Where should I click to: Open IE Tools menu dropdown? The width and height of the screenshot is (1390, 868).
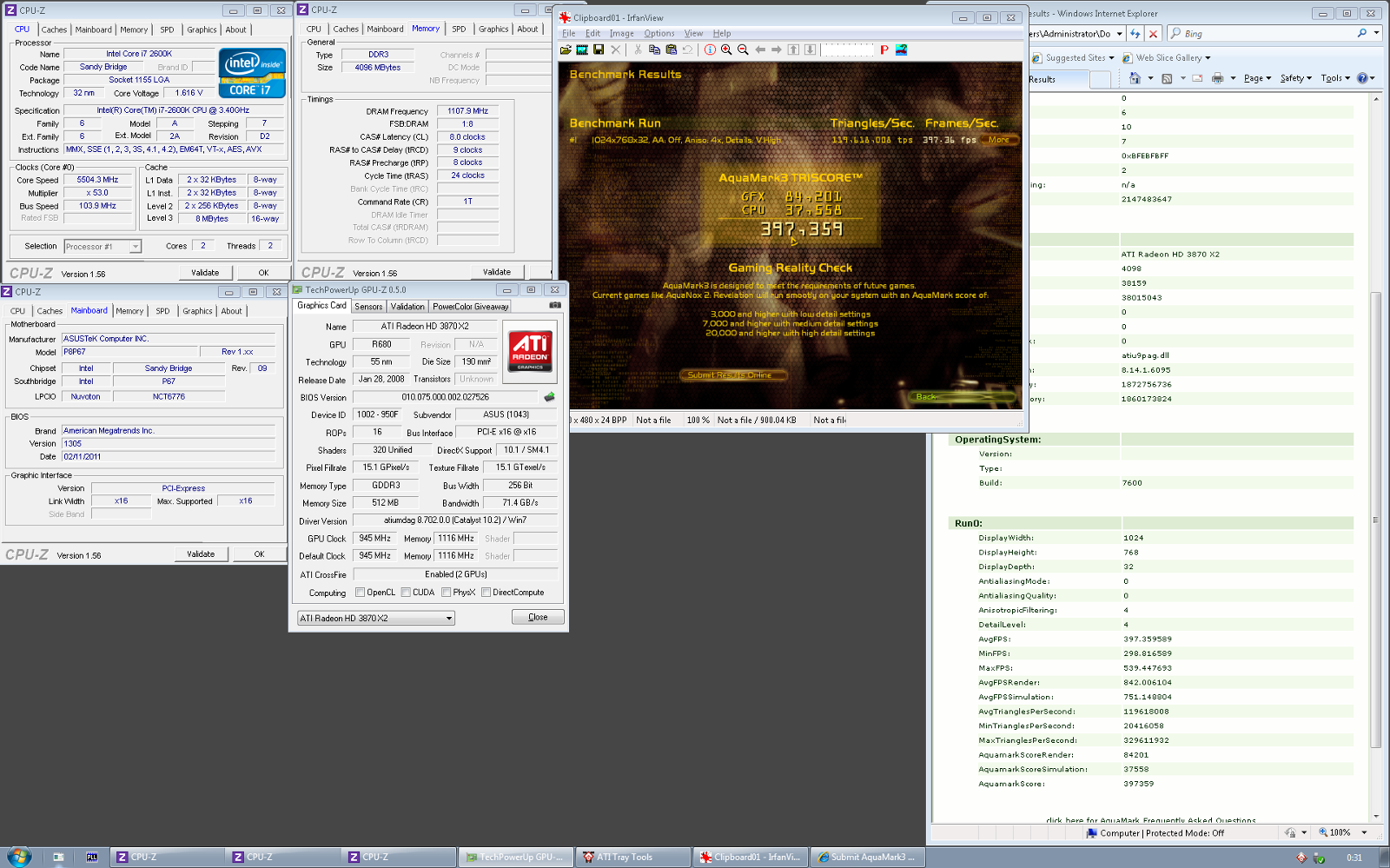tap(1335, 78)
